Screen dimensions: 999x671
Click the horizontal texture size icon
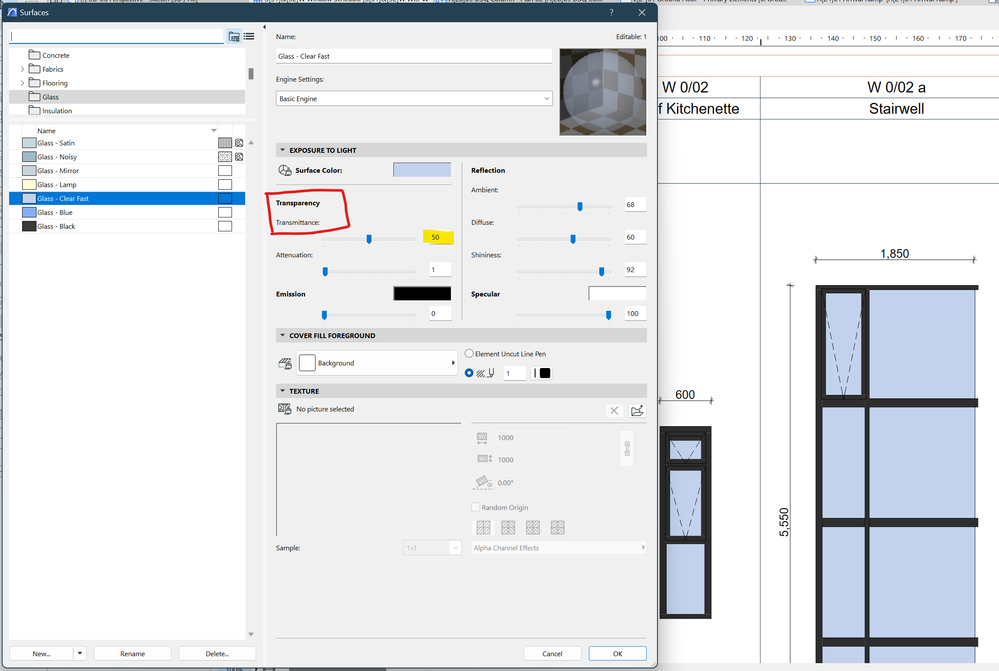pos(482,438)
